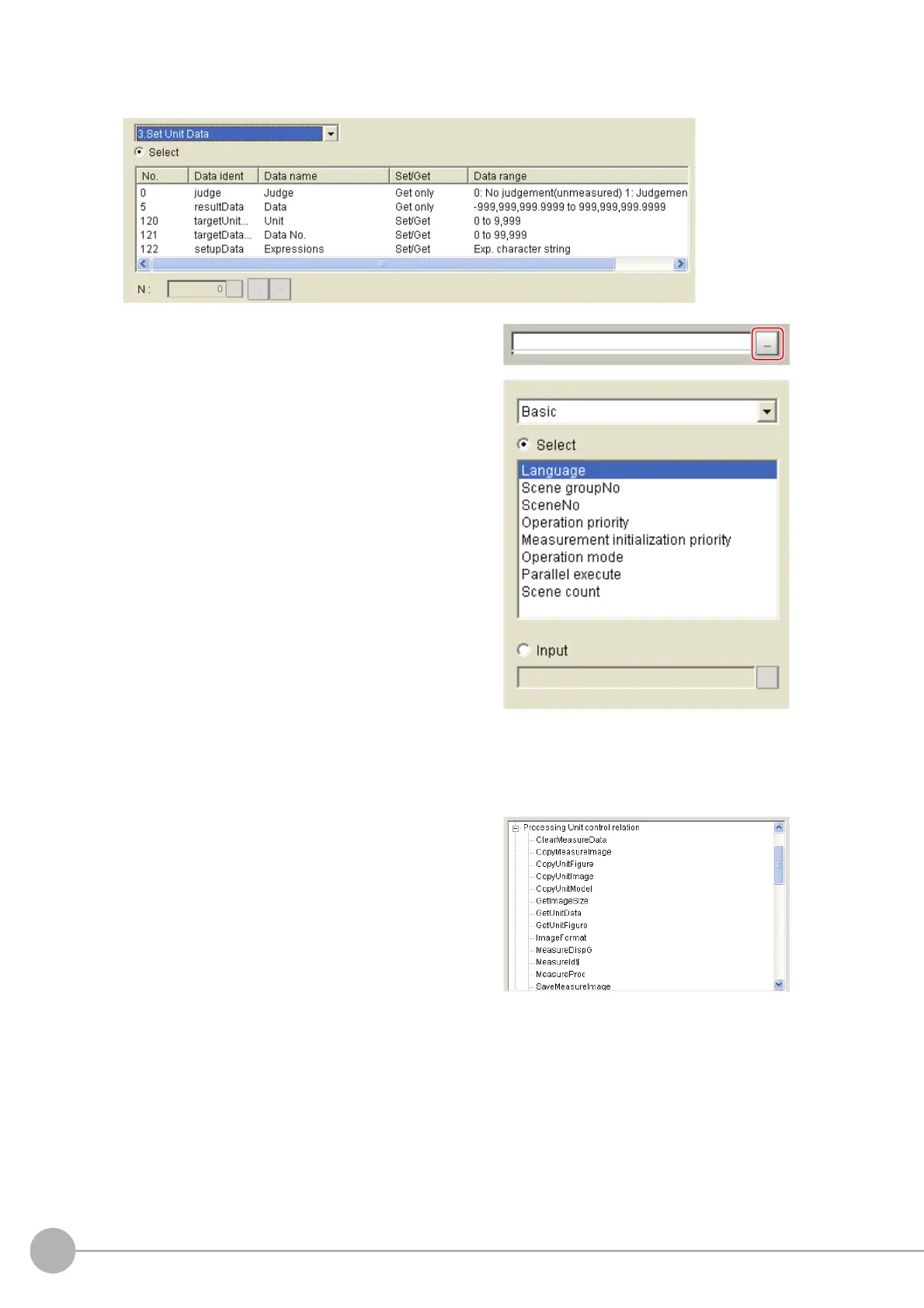Select 'Parallel execute' in the list
Viewport: 924px width, 1308px height.
(647, 574)
